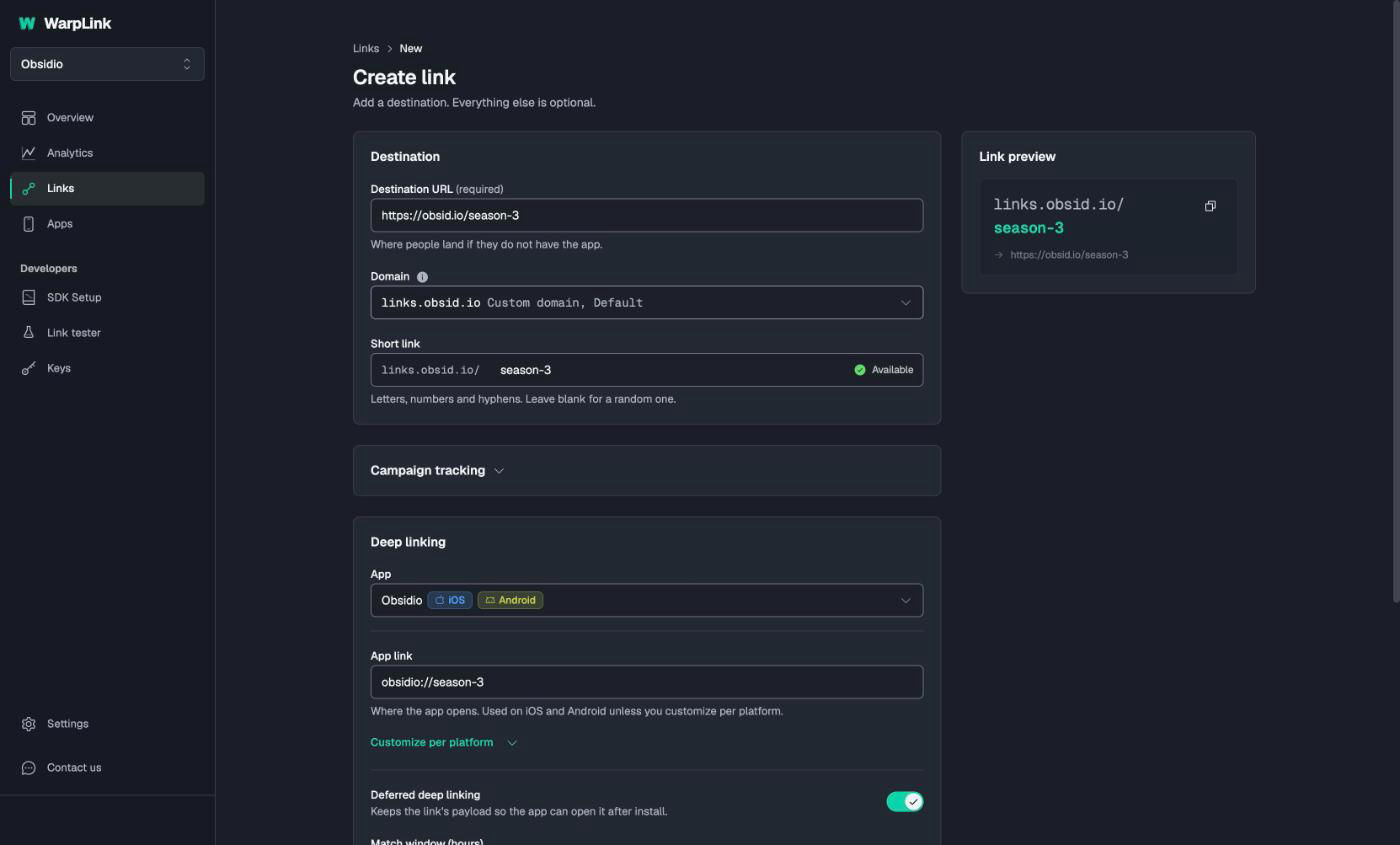Open the Overview page

point(107,118)
